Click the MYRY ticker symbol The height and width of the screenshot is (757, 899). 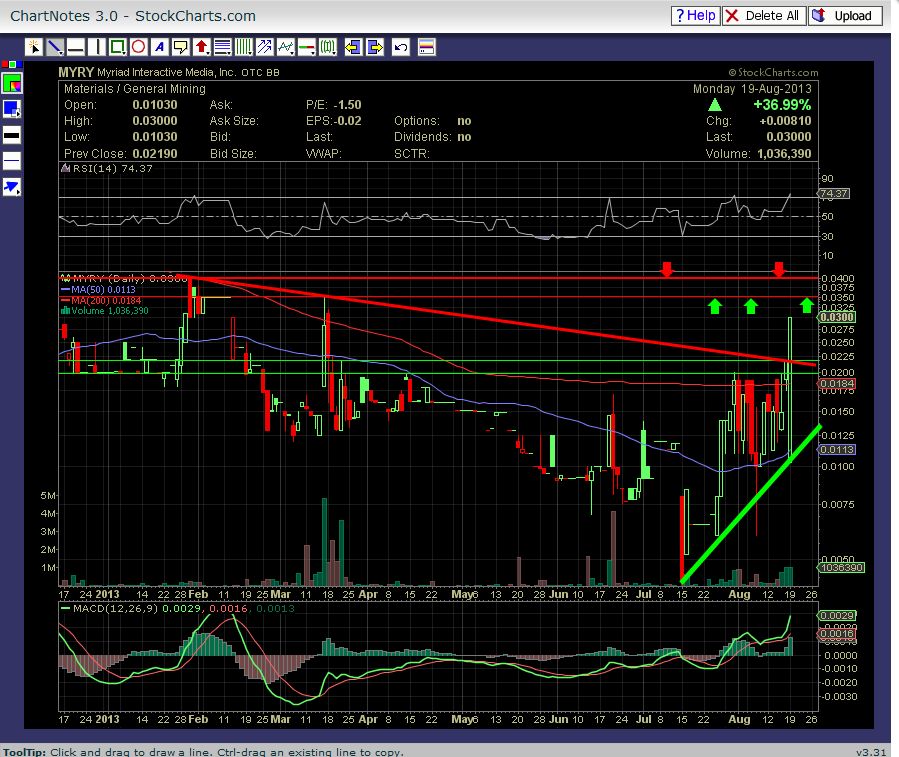(x=76, y=72)
